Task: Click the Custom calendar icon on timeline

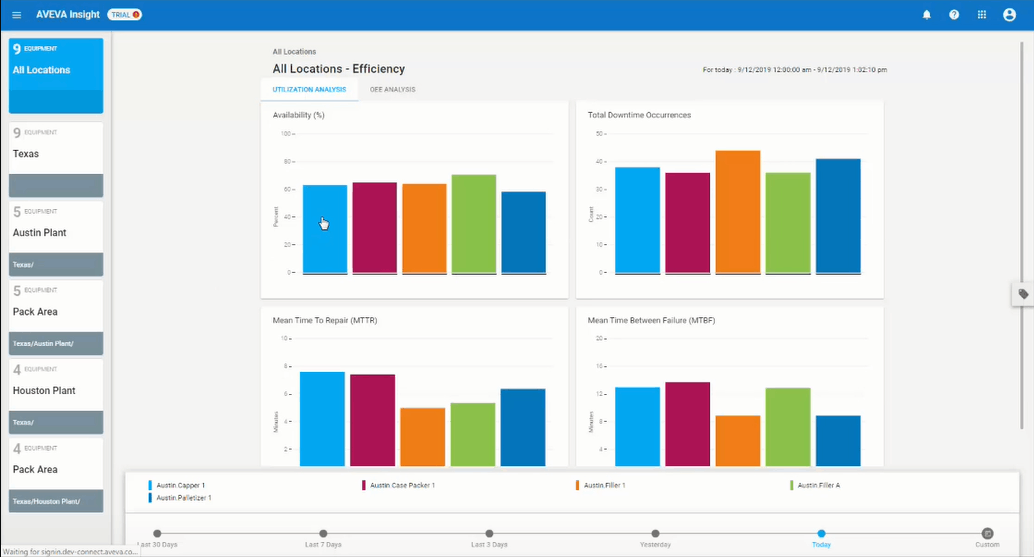Action: [x=987, y=534]
